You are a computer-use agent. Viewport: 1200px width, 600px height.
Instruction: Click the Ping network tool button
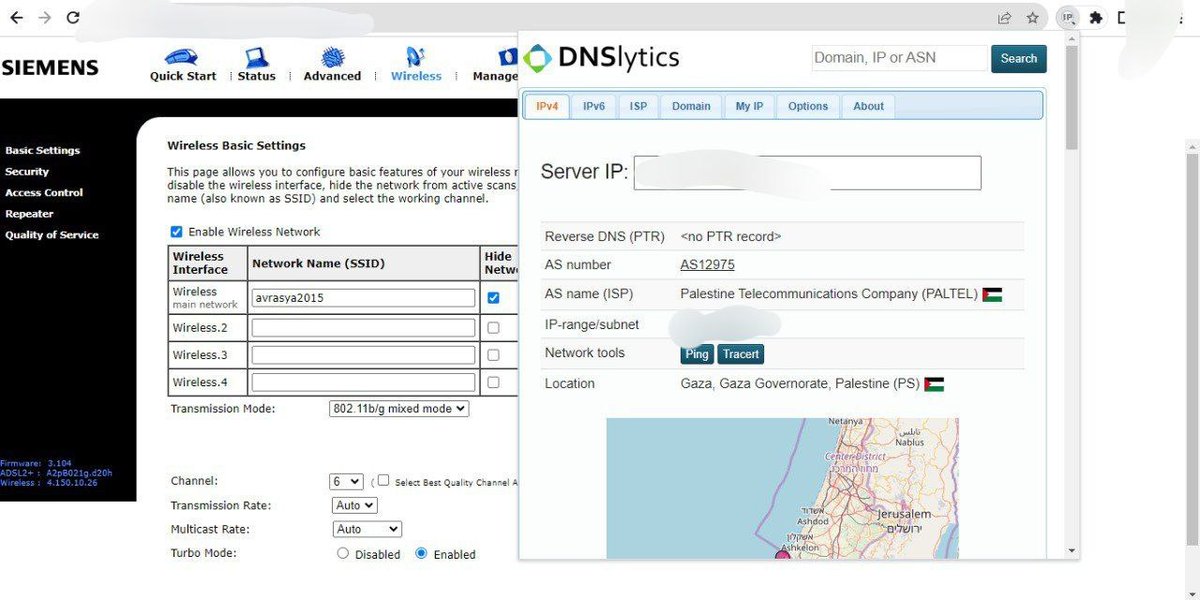pyautogui.click(x=697, y=354)
